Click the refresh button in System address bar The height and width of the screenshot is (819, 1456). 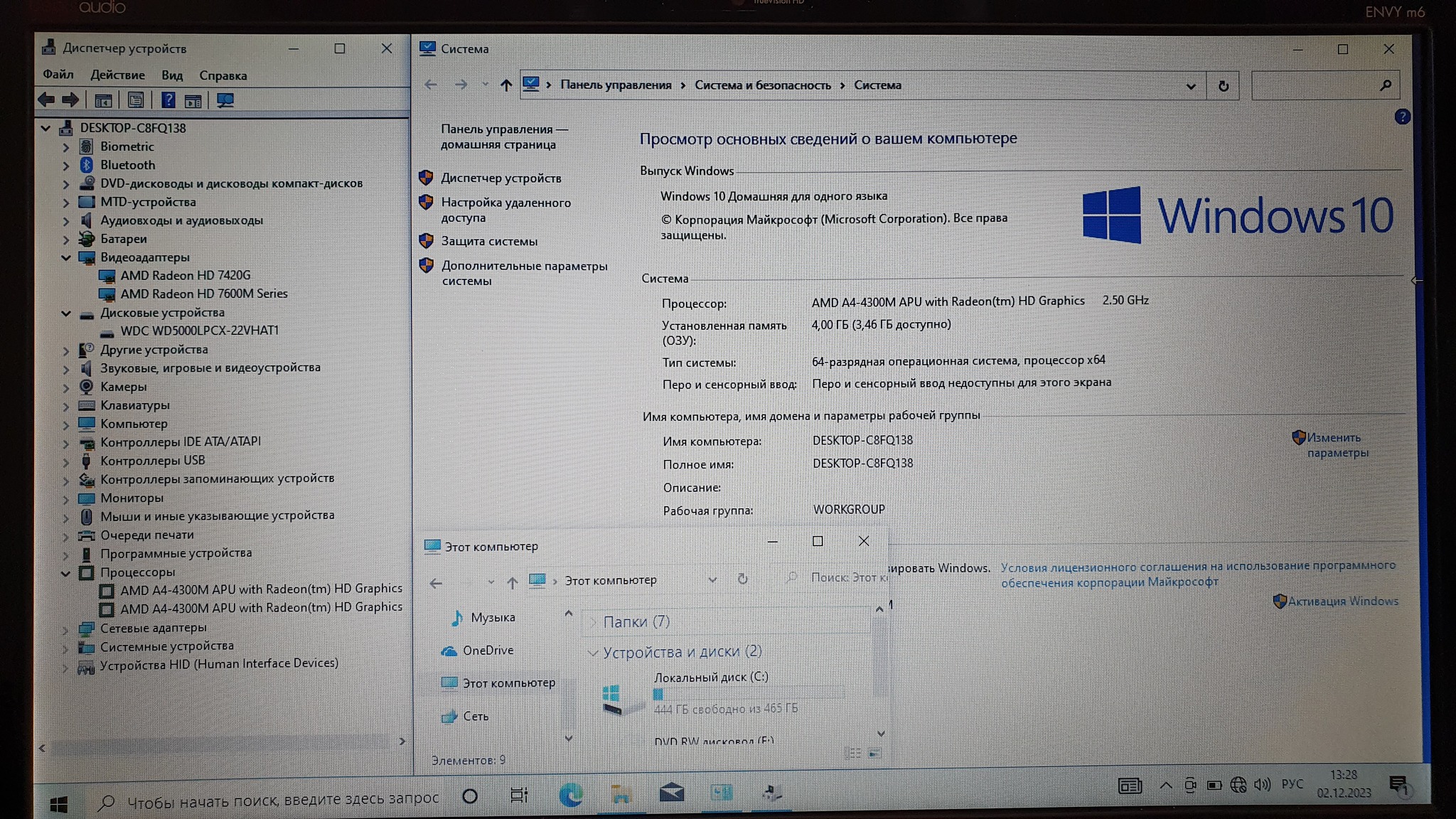click(x=1223, y=86)
